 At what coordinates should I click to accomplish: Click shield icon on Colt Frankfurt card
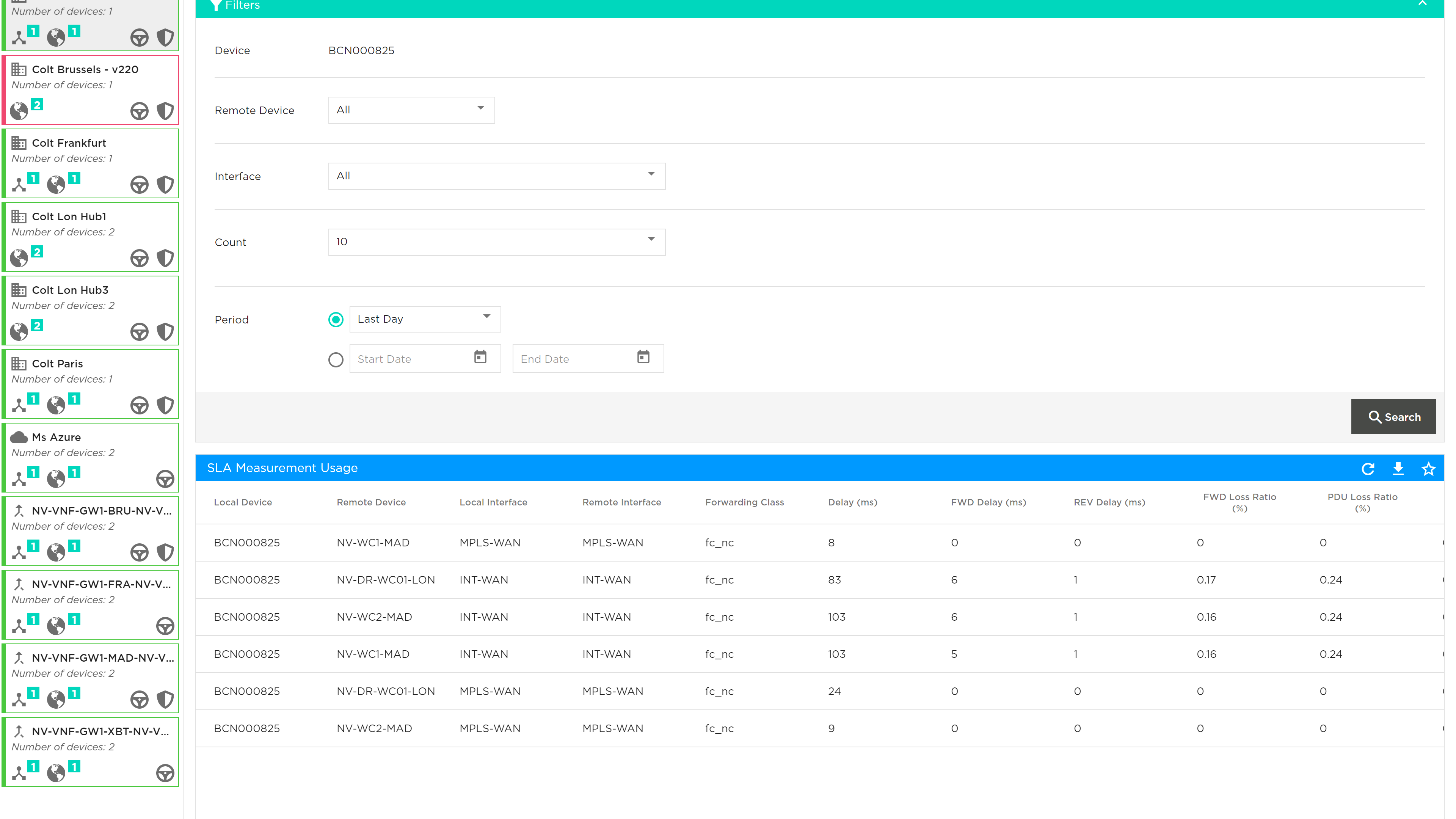click(x=165, y=184)
